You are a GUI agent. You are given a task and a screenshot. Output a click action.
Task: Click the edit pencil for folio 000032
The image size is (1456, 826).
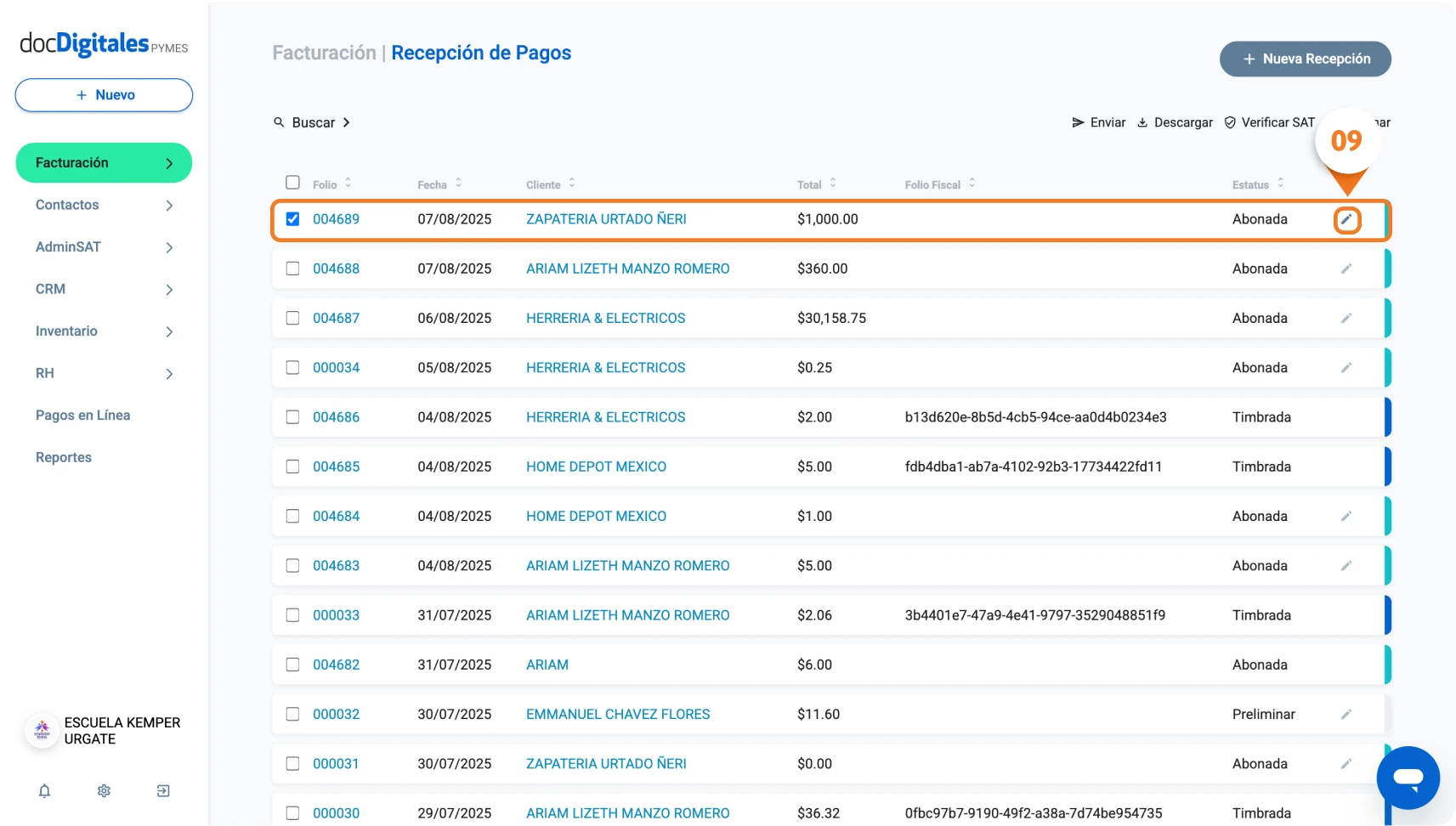pyautogui.click(x=1346, y=714)
